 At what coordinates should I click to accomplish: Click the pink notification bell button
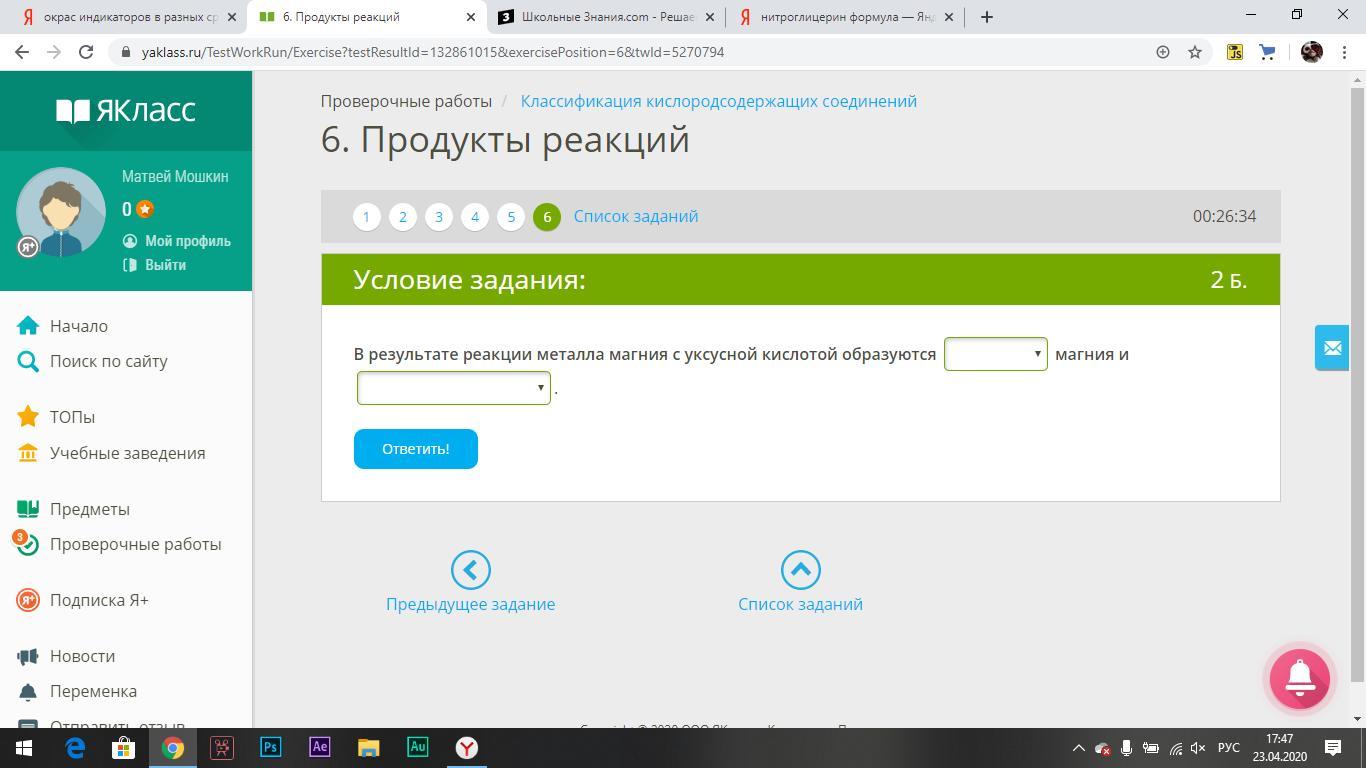point(1299,678)
